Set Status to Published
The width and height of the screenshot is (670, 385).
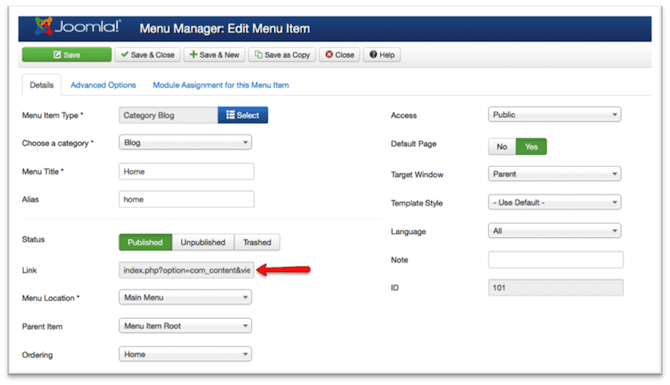(145, 242)
